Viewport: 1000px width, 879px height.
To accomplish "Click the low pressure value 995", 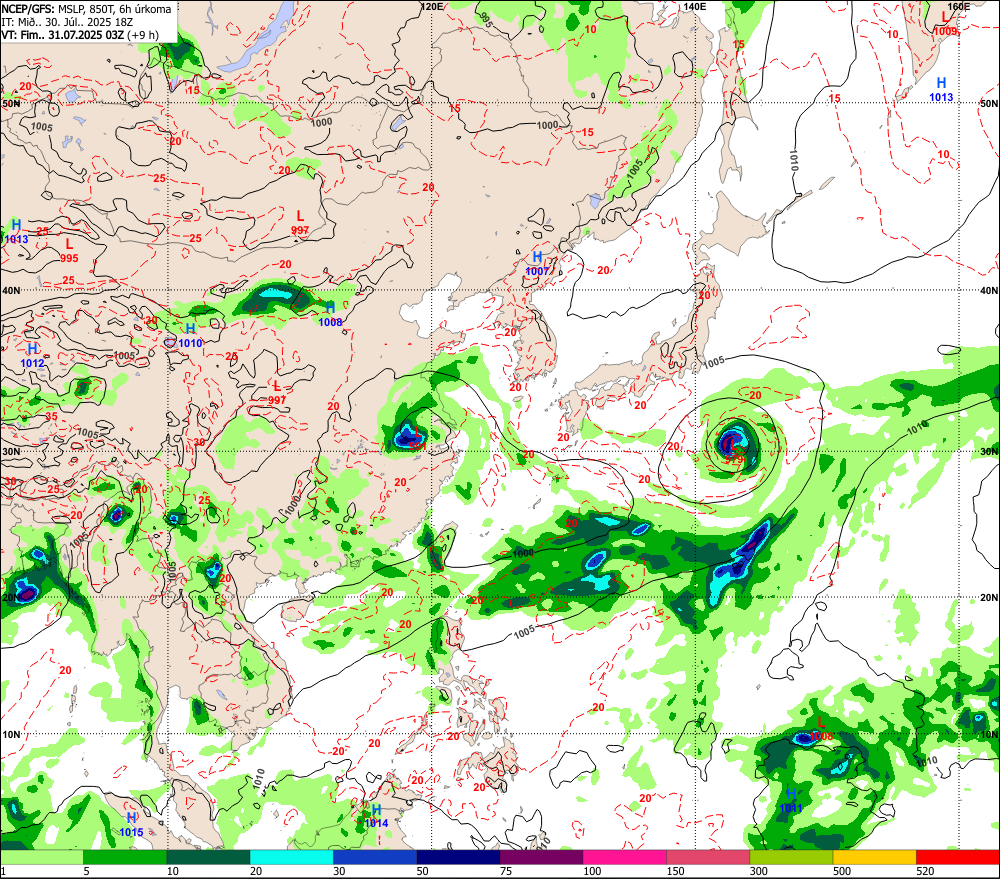I will coord(70,258).
